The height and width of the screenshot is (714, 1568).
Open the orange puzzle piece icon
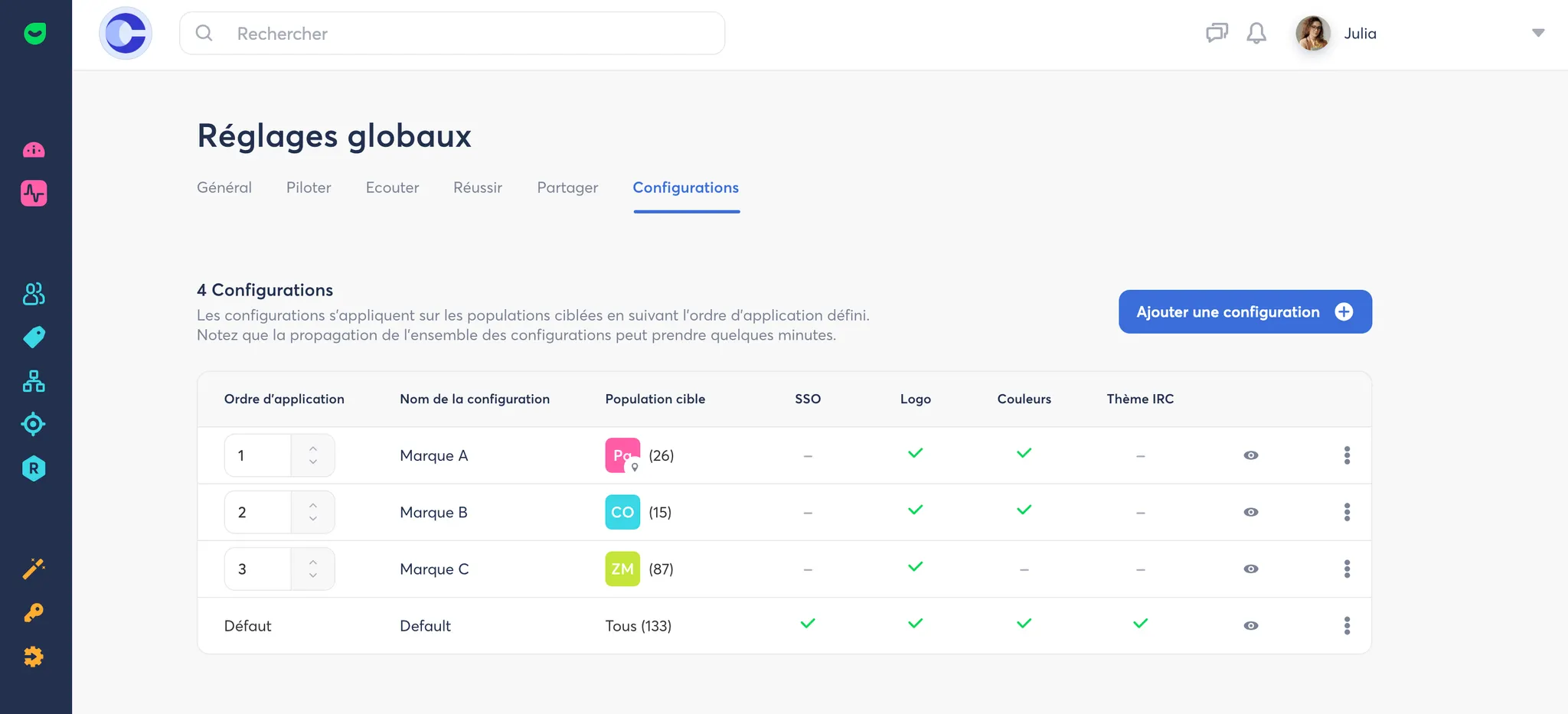click(x=34, y=657)
